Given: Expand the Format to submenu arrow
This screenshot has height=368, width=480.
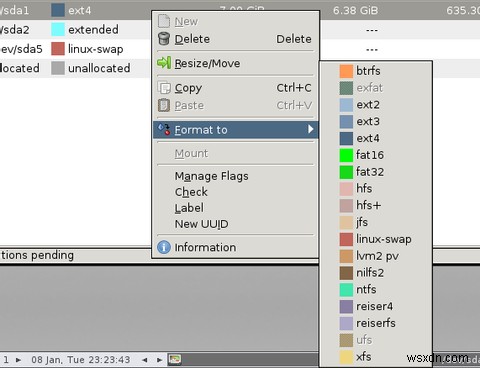Looking at the screenshot, I should pyautogui.click(x=311, y=129).
